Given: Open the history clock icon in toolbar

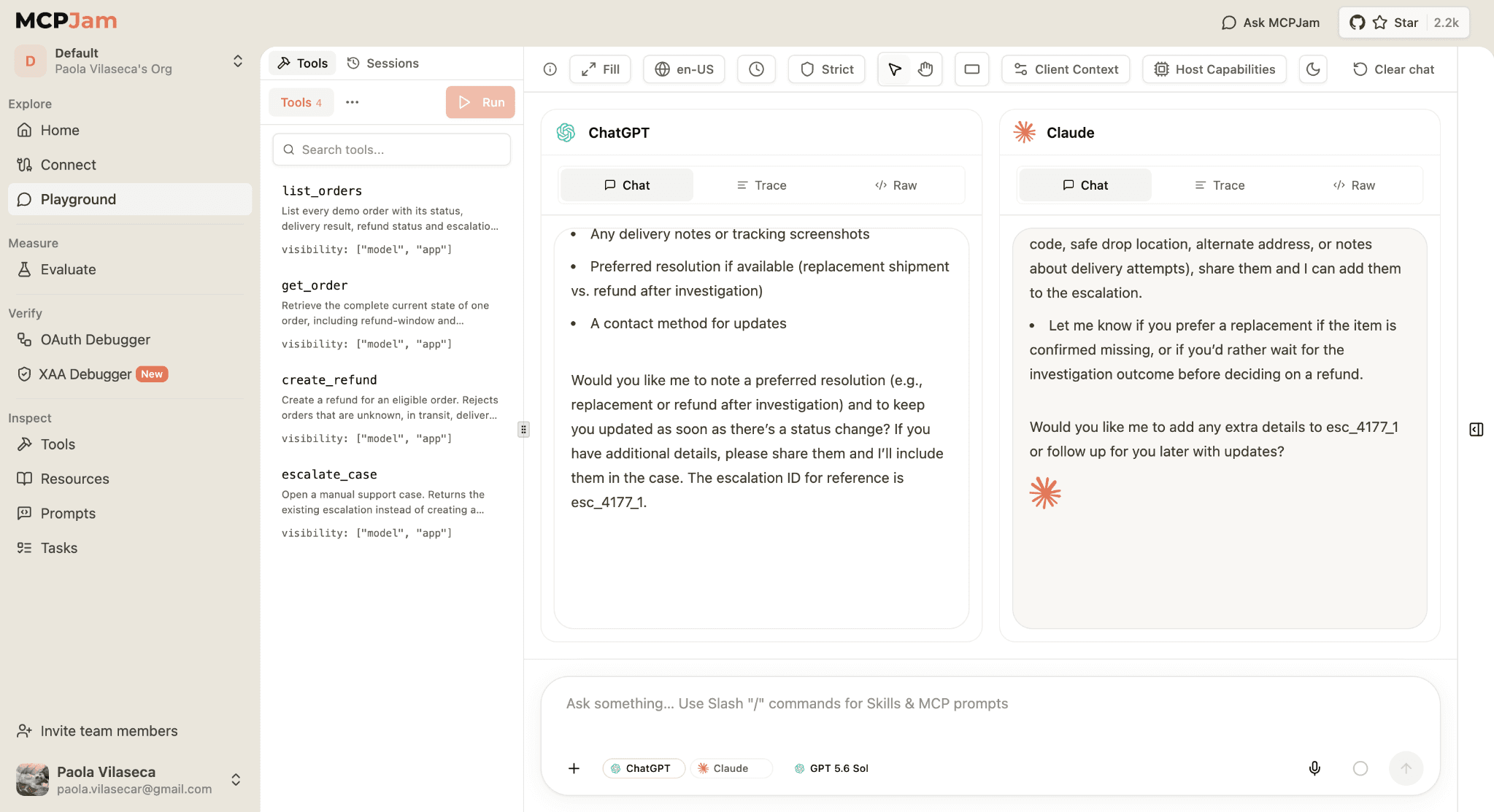Looking at the screenshot, I should tap(757, 69).
